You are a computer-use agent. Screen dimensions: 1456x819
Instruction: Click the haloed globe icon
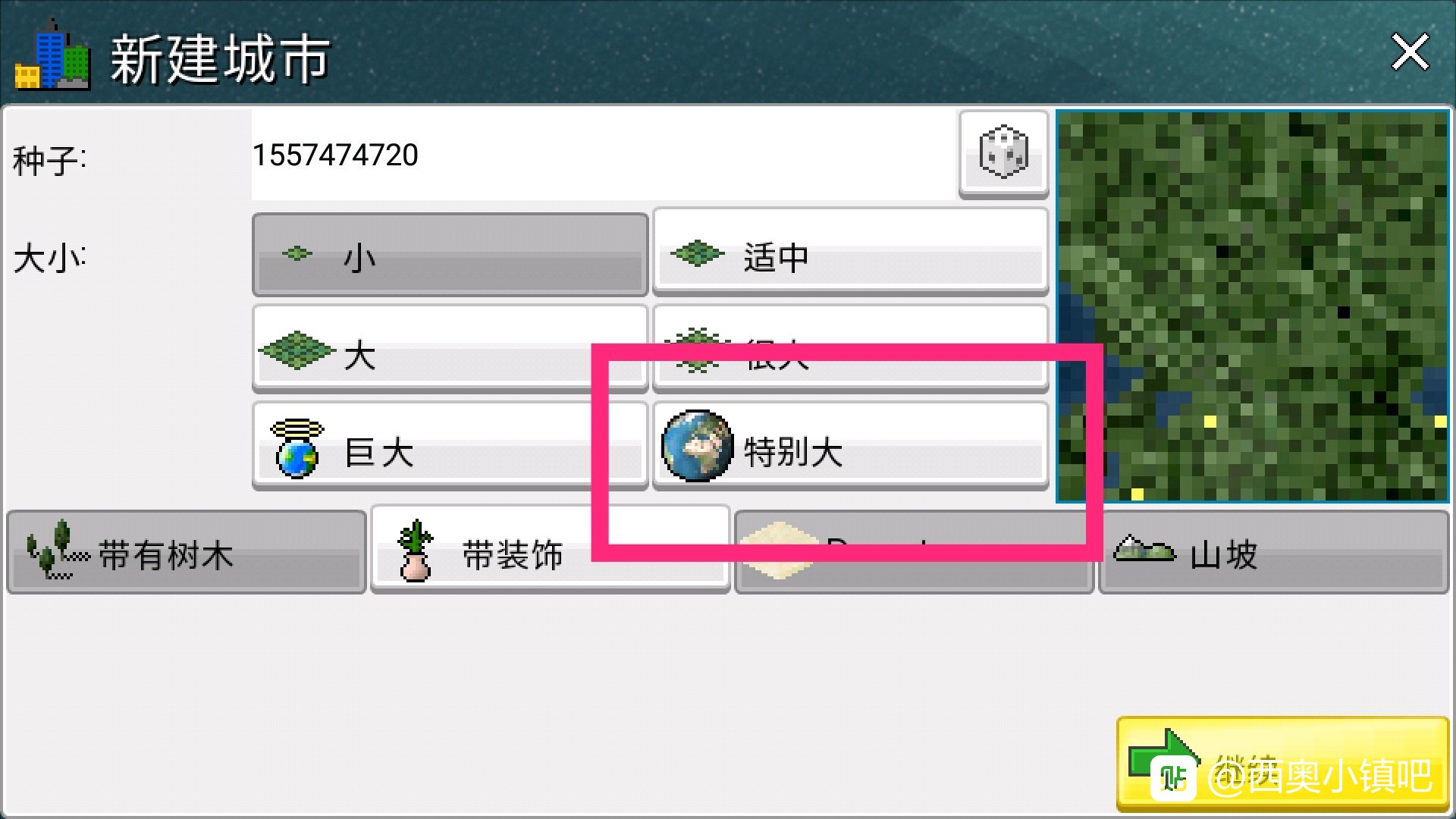point(297,448)
